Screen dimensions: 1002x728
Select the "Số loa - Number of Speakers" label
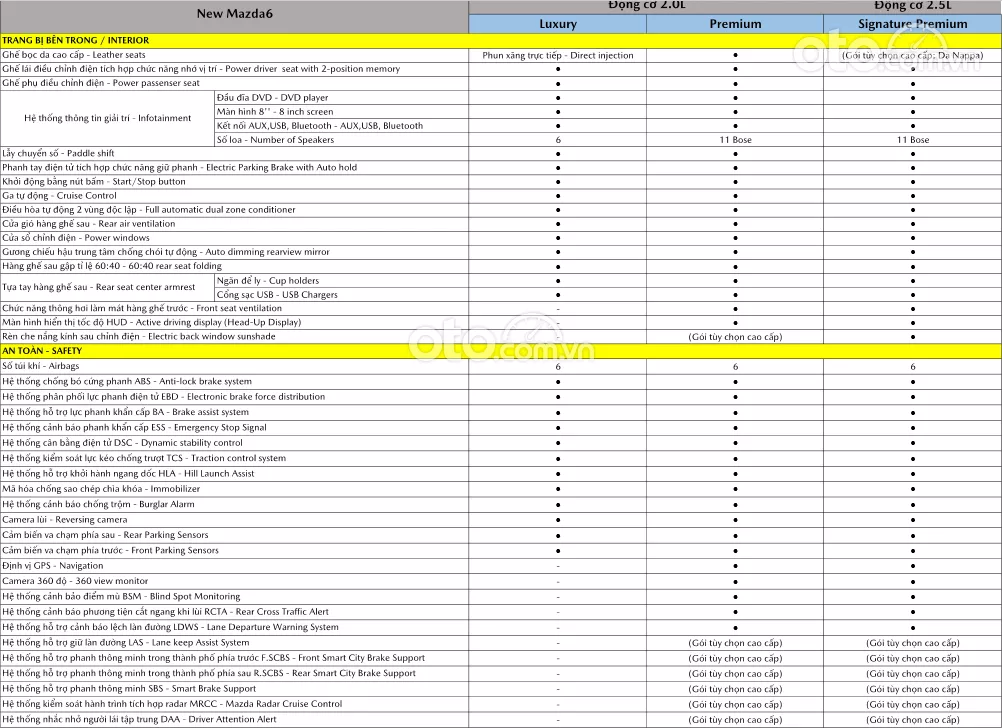275,140
